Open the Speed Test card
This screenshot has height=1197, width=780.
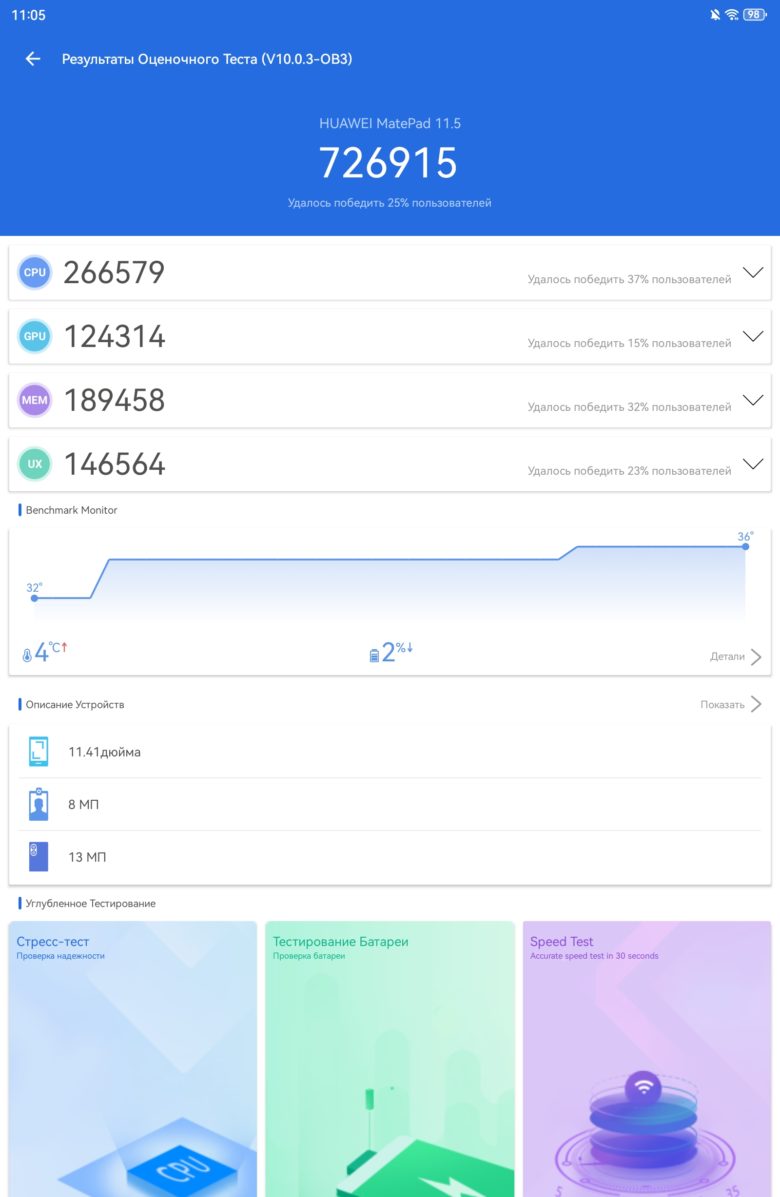pyautogui.click(x=647, y=1059)
